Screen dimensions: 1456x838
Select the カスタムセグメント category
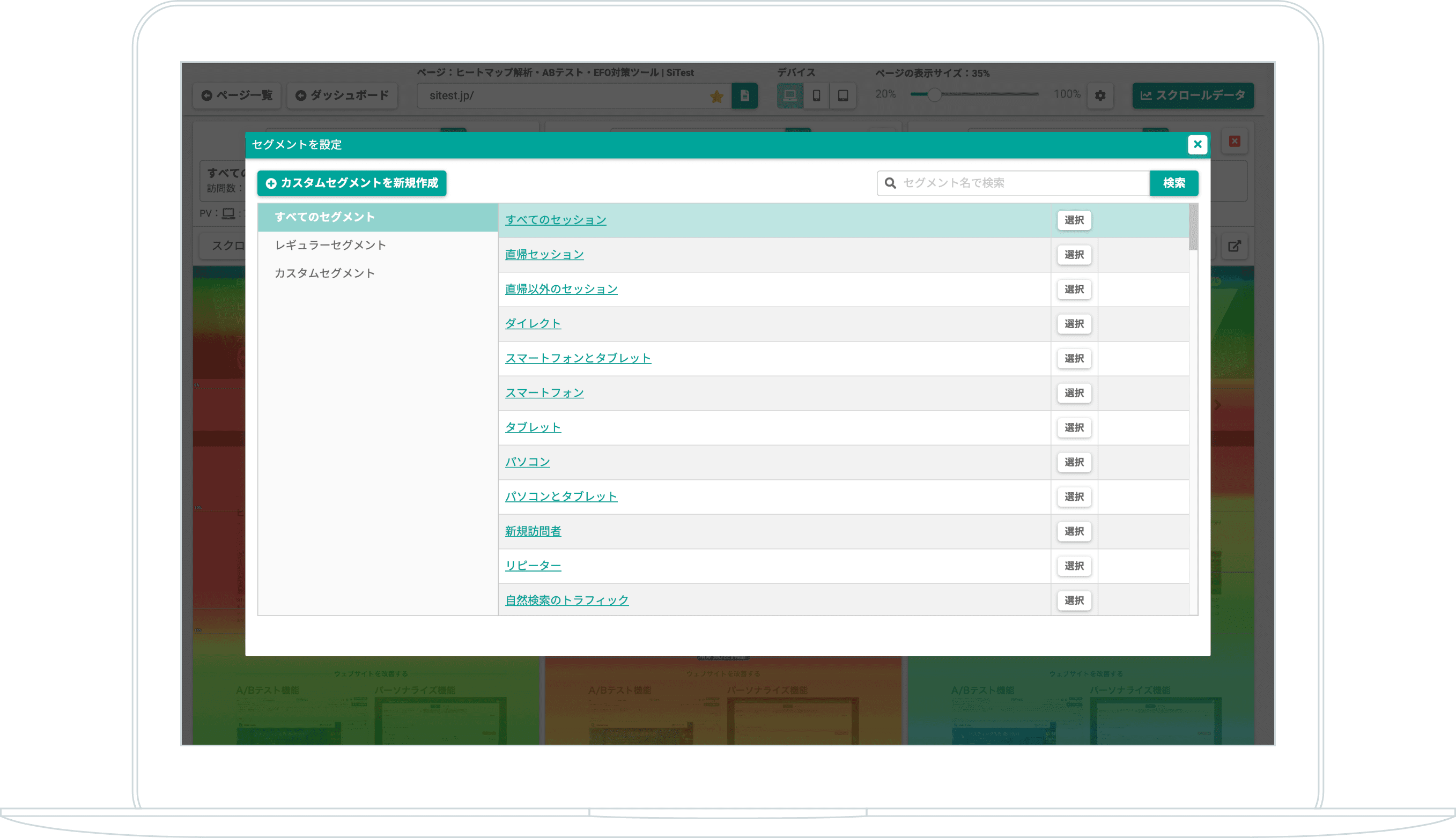pyautogui.click(x=324, y=273)
